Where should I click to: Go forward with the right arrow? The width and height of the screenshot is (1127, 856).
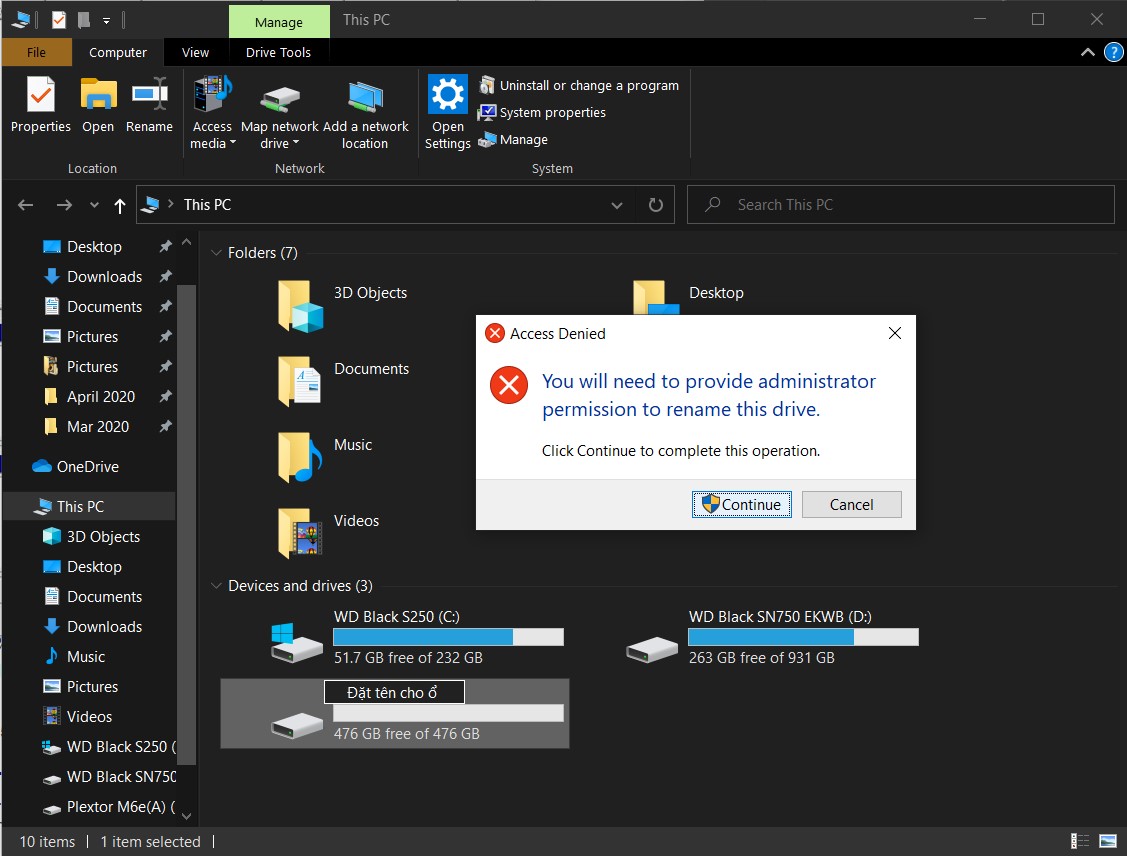[64, 205]
